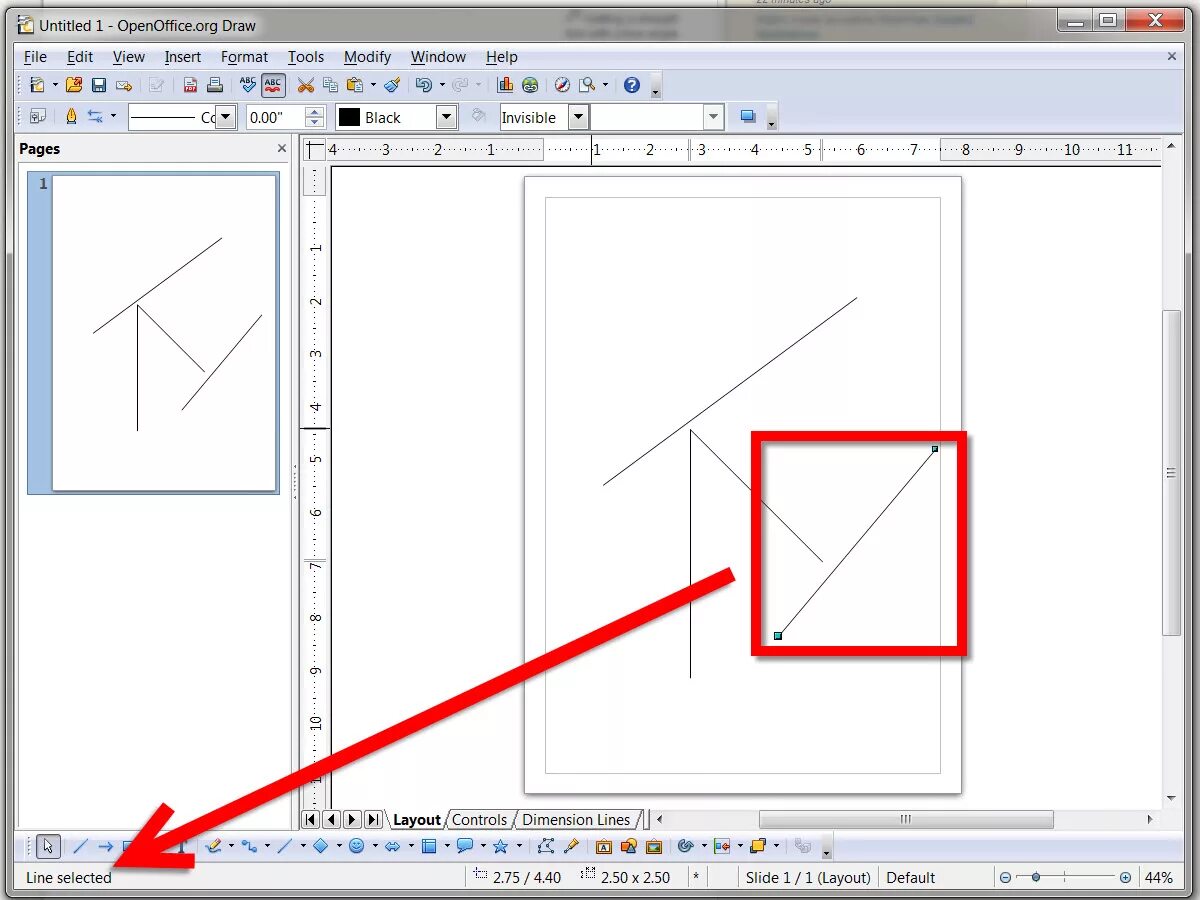The image size is (1200, 900).
Task: Expand the Stars shapes dropdown arrow
Action: click(x=519, y=846)
